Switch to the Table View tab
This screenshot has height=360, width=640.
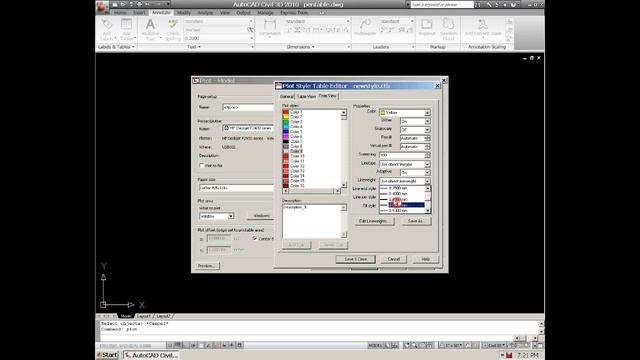tap(306, 96)
